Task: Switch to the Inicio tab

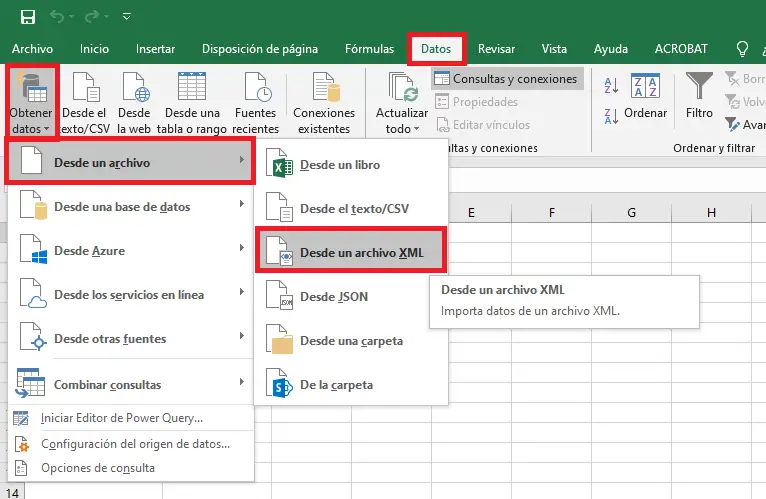Action: coord(94,49)
